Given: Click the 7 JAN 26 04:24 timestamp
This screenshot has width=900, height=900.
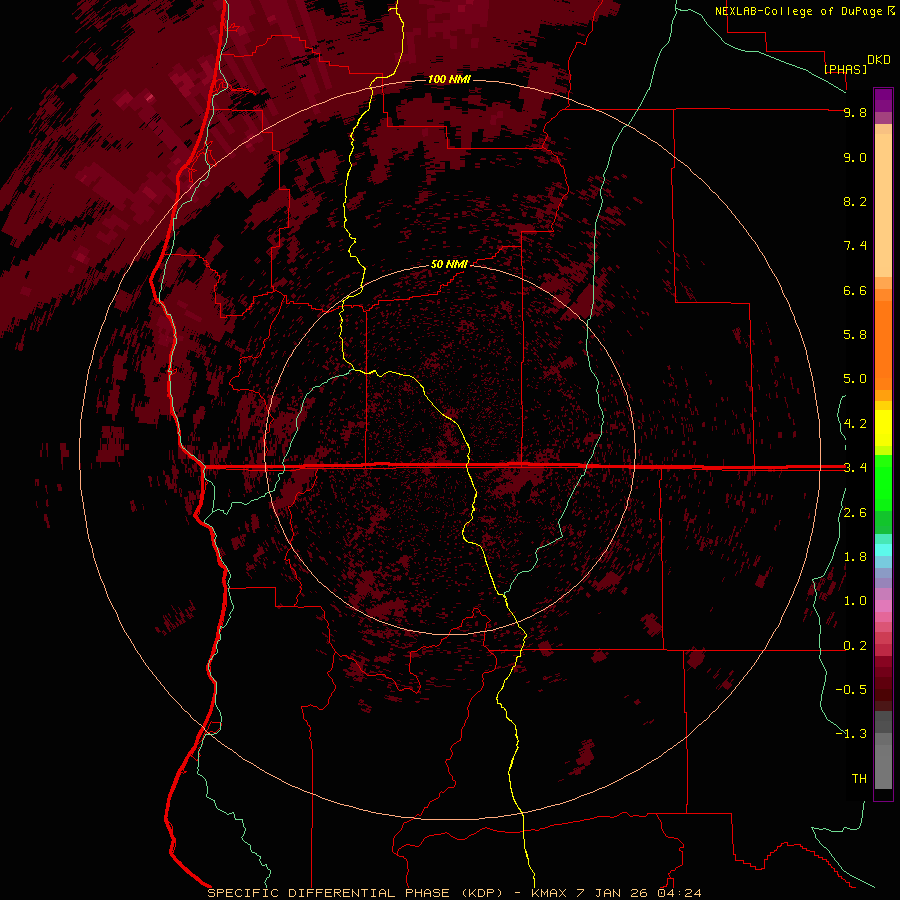Looking at the screenshot, I should tap(639, 893).
